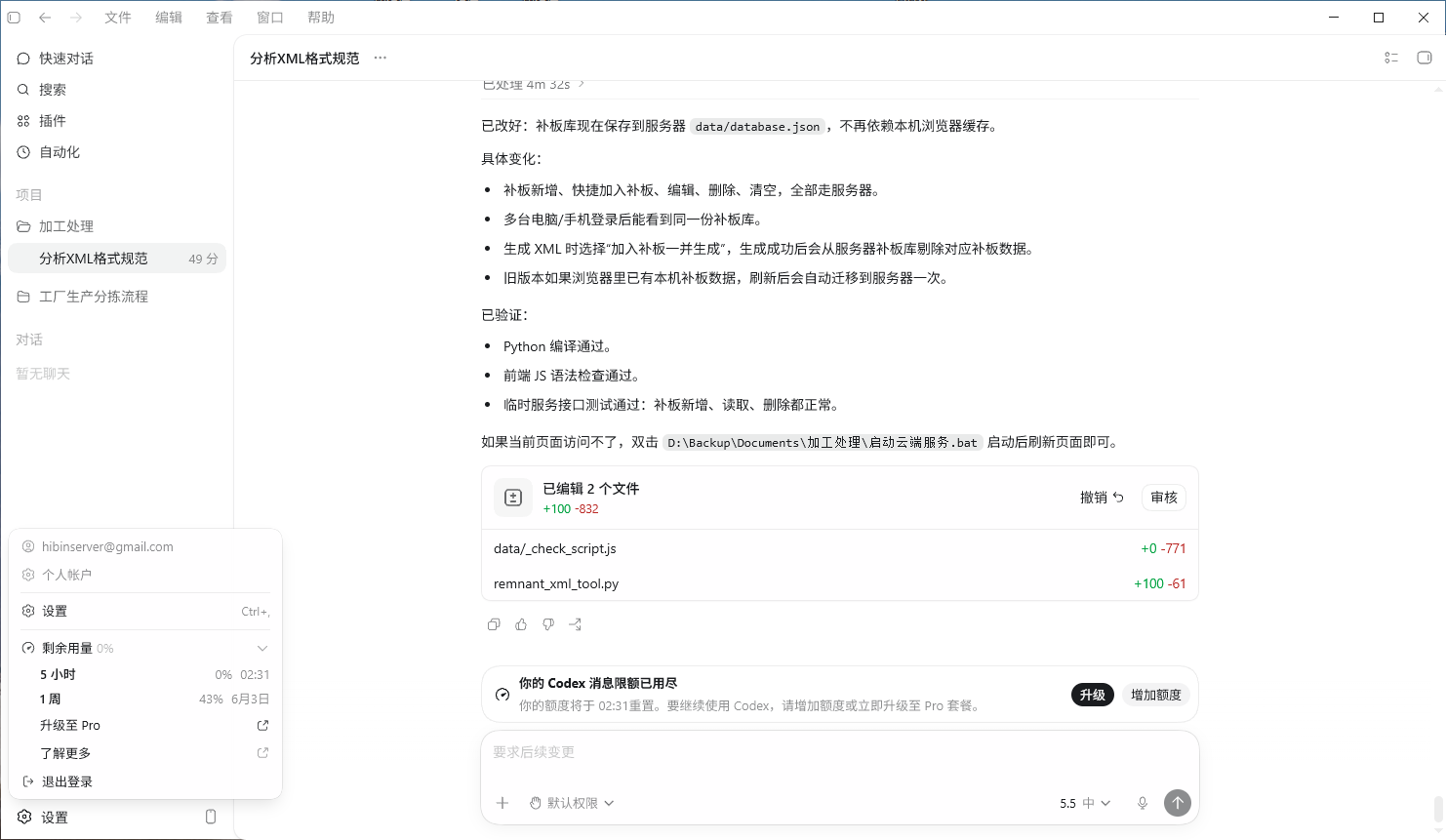Click the 1 周 usage row
Screen dimensions: 1446x840
pyautogui.click(x=145, y=700)
